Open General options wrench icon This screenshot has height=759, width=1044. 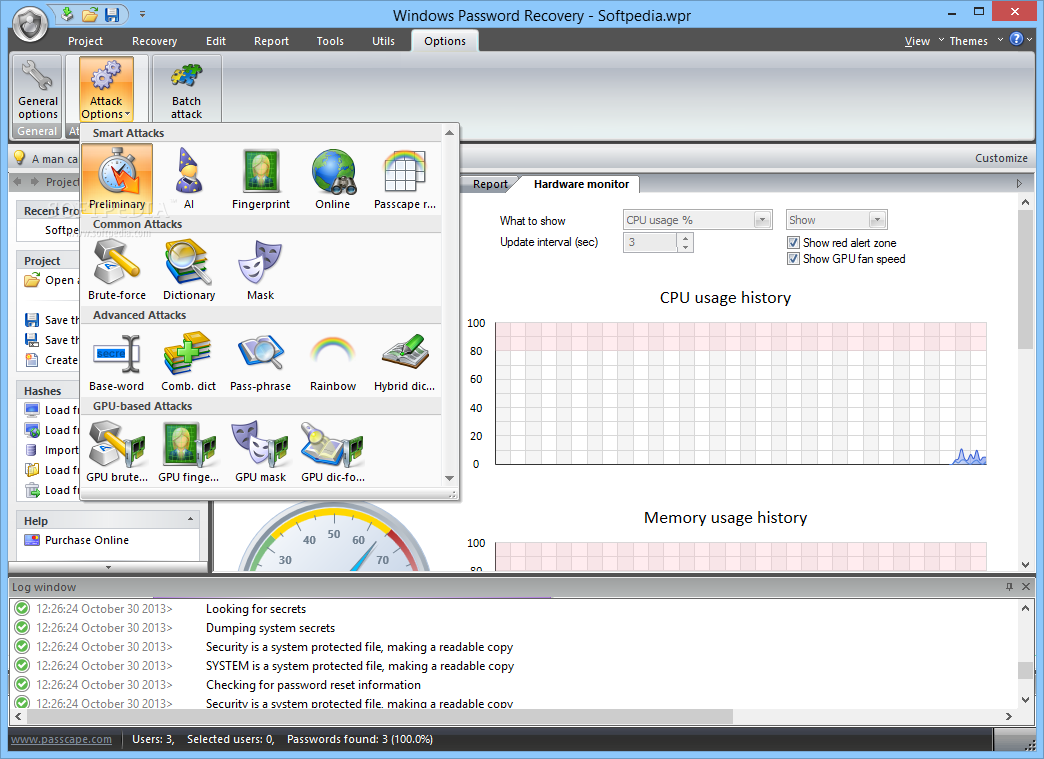pyautogui.click(x=37, y=89)
